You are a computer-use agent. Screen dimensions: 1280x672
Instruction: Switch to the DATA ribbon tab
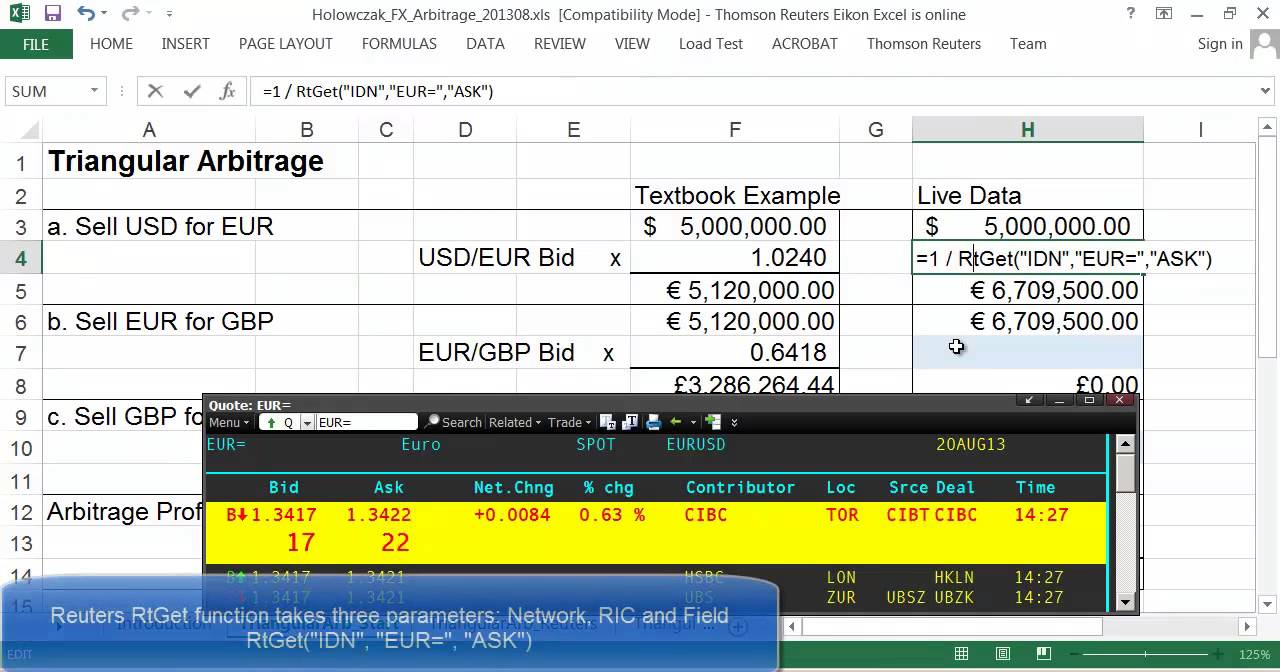click(485, 44)
